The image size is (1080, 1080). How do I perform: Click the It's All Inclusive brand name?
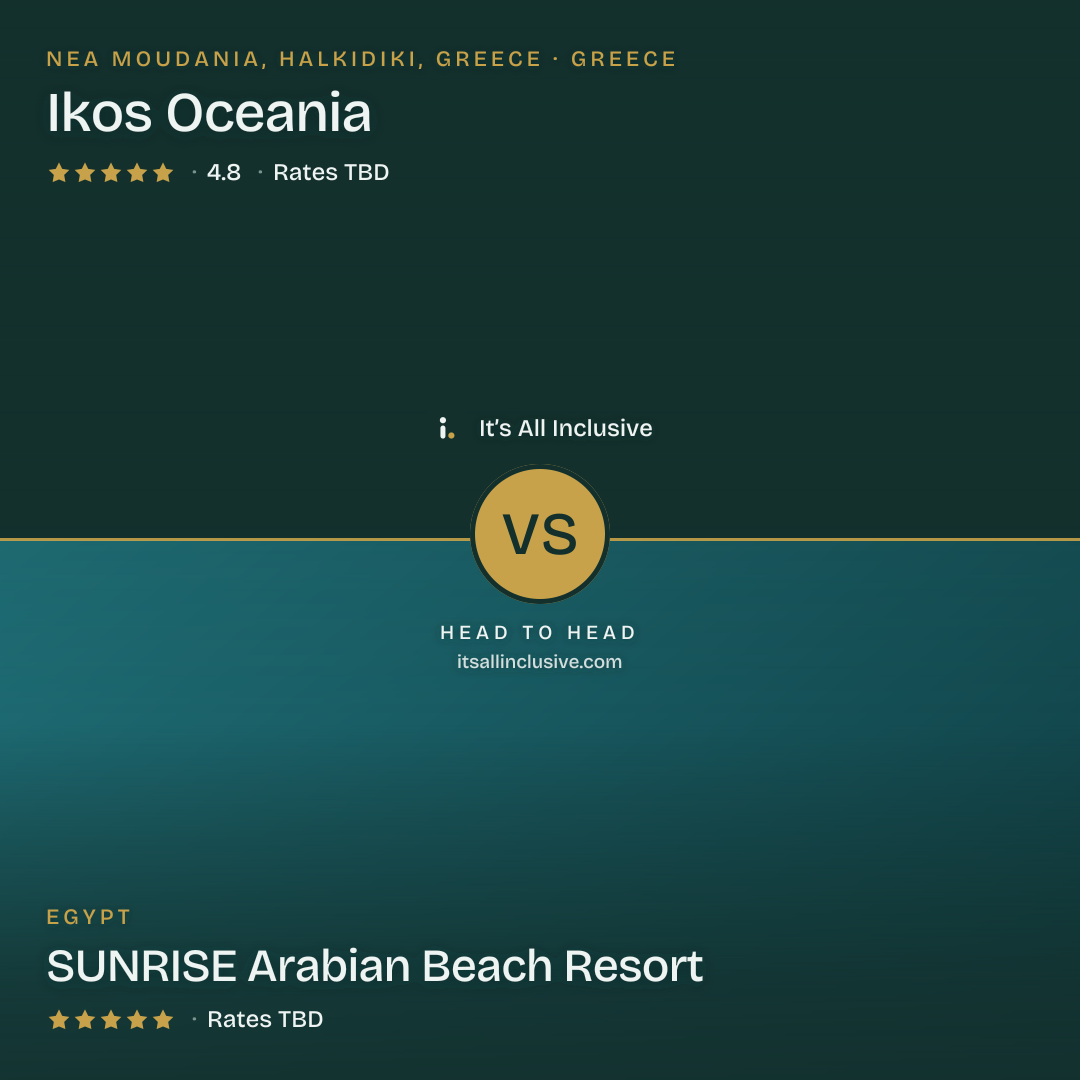coord(565,428)
